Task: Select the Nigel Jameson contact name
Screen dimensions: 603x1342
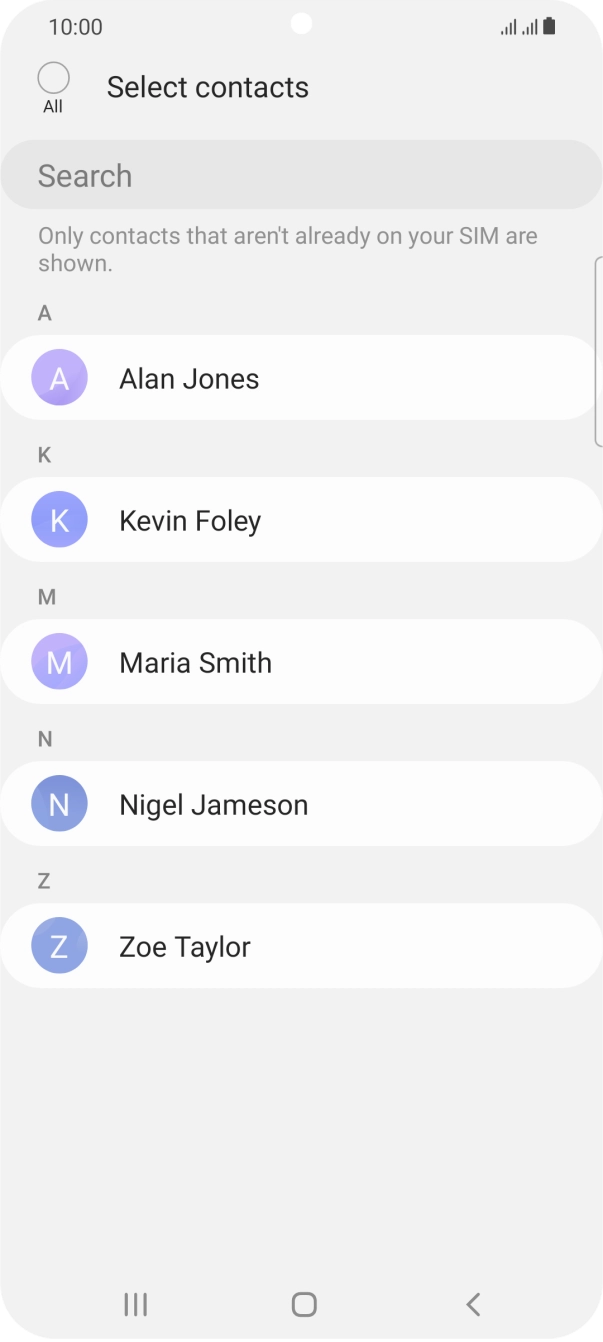Action: click(x=213, y=805)
